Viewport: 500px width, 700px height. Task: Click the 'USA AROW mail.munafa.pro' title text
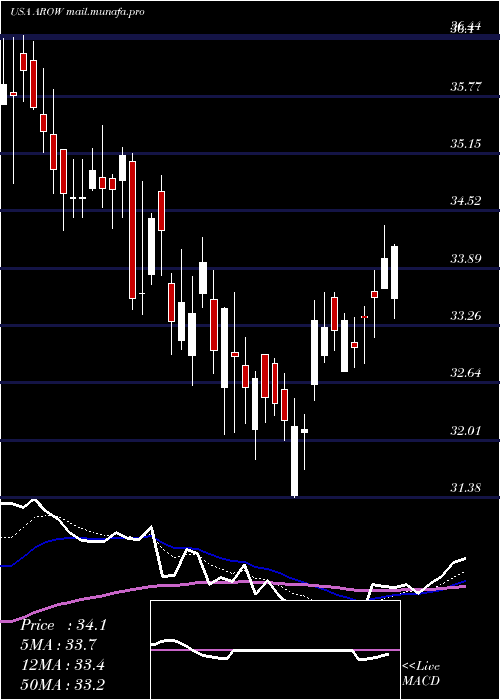[77, 12]
